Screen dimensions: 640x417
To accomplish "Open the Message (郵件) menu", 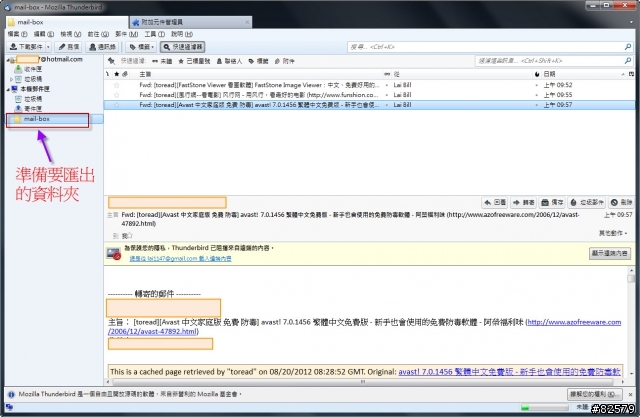I will coord(127,34).
